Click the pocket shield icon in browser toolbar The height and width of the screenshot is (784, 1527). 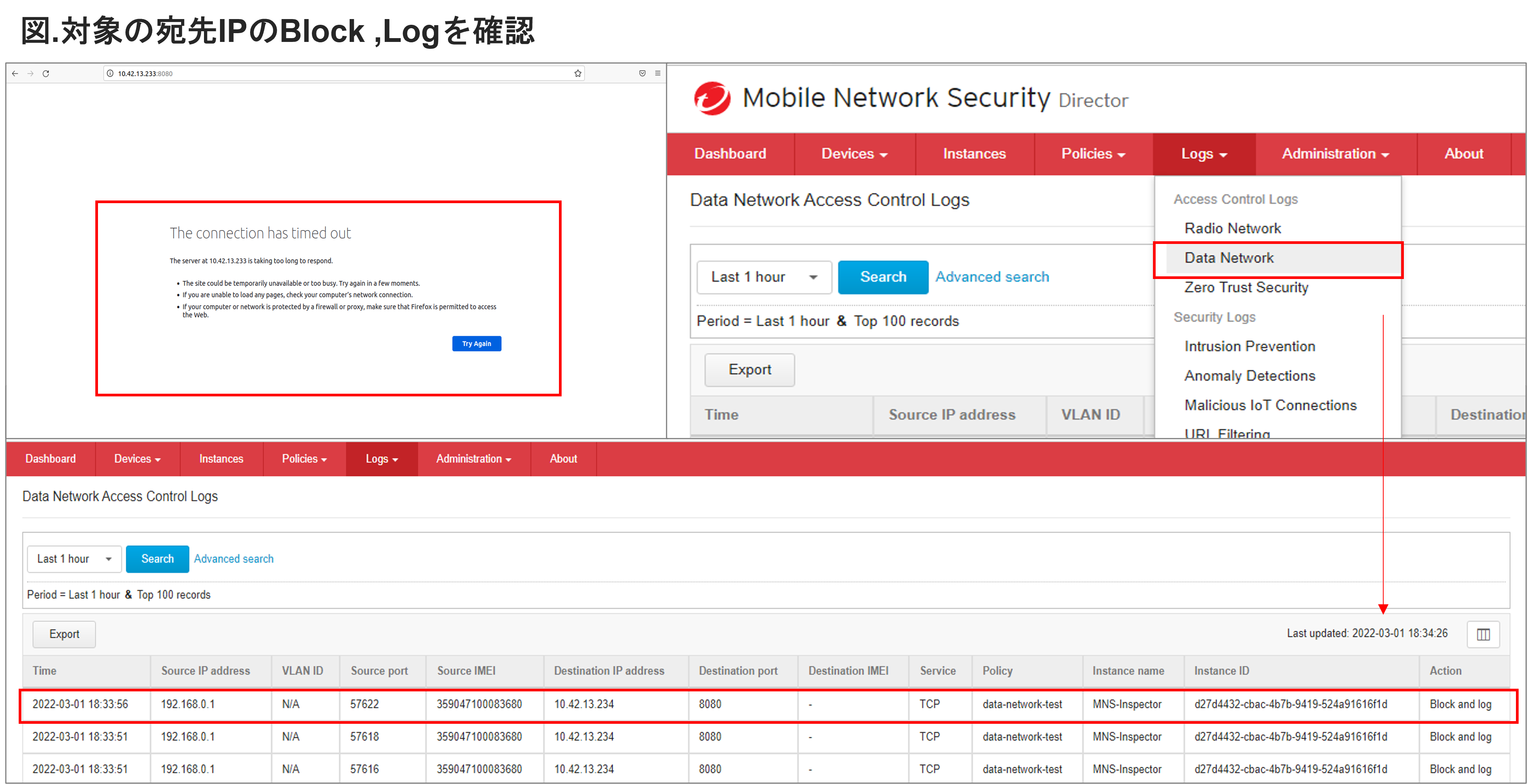pyautogui.click(x=642, y=74)
